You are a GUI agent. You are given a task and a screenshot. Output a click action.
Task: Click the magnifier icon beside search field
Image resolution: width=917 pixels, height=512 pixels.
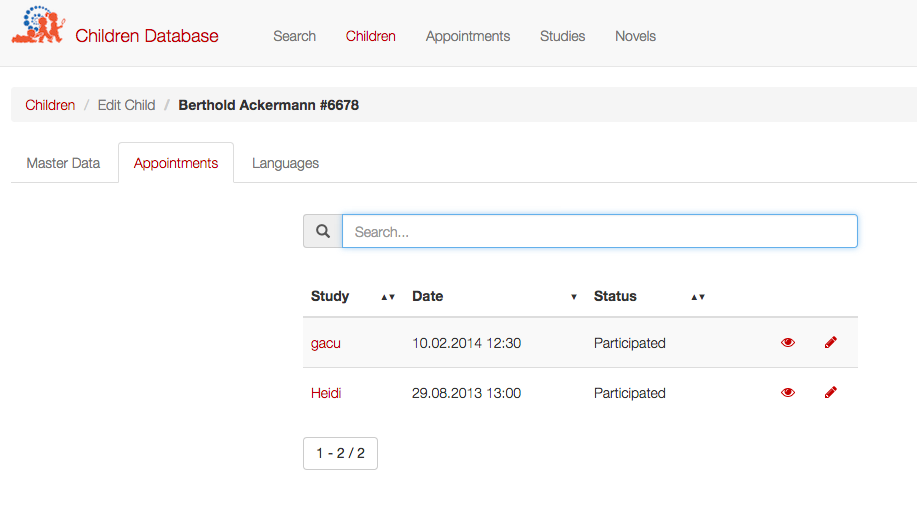323,231
